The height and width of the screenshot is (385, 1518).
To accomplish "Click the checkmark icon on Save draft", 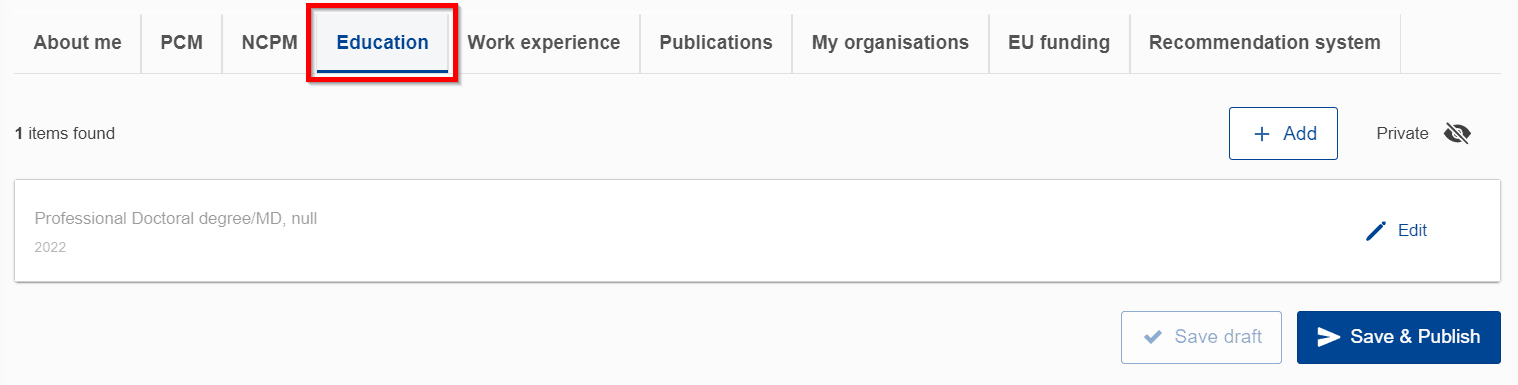I will [x=1152, y=337].
